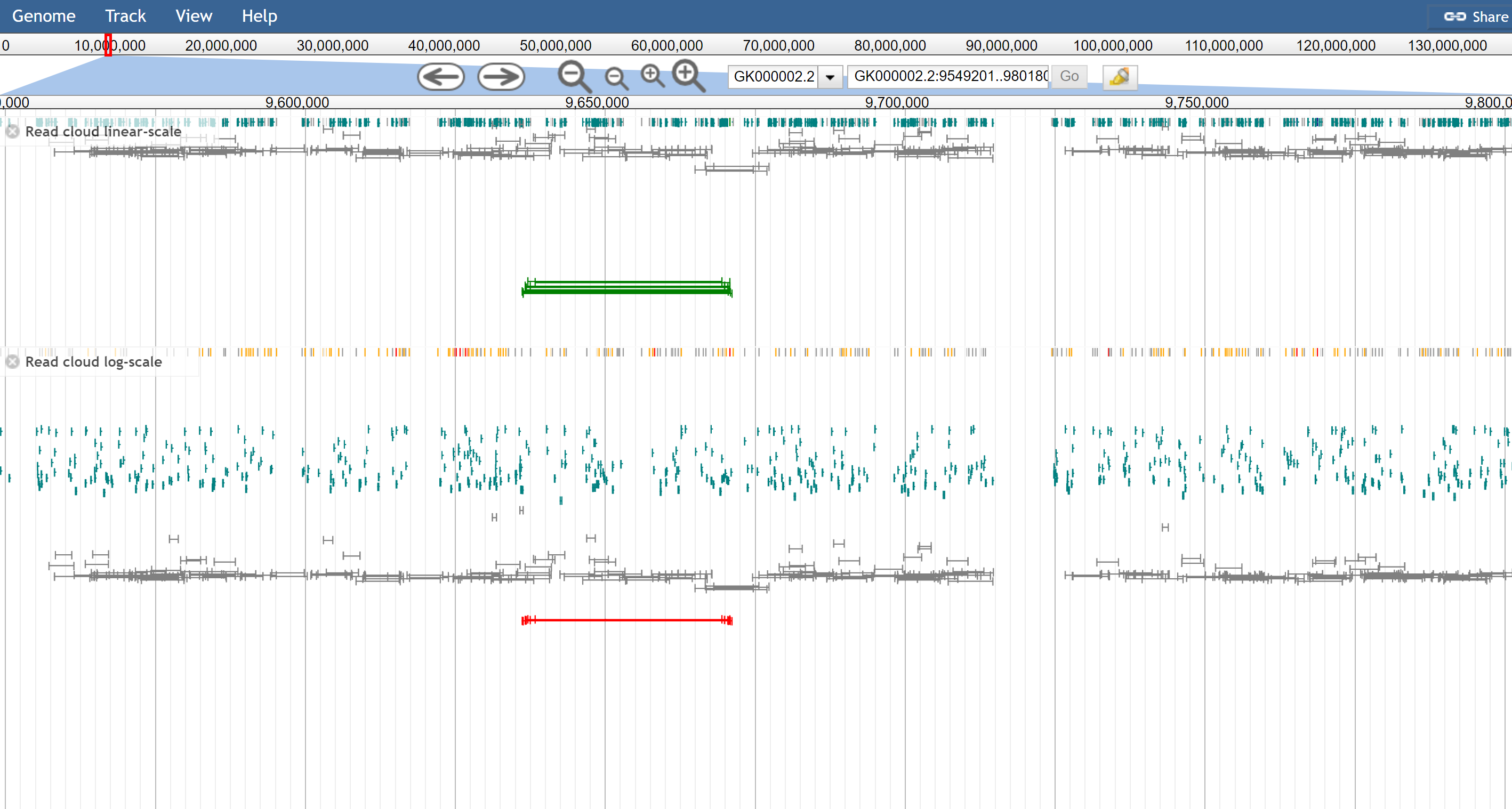This screenshot has width=1512, height=809.
Task: Click the large zoom-out magnifier
Action: 574,76
